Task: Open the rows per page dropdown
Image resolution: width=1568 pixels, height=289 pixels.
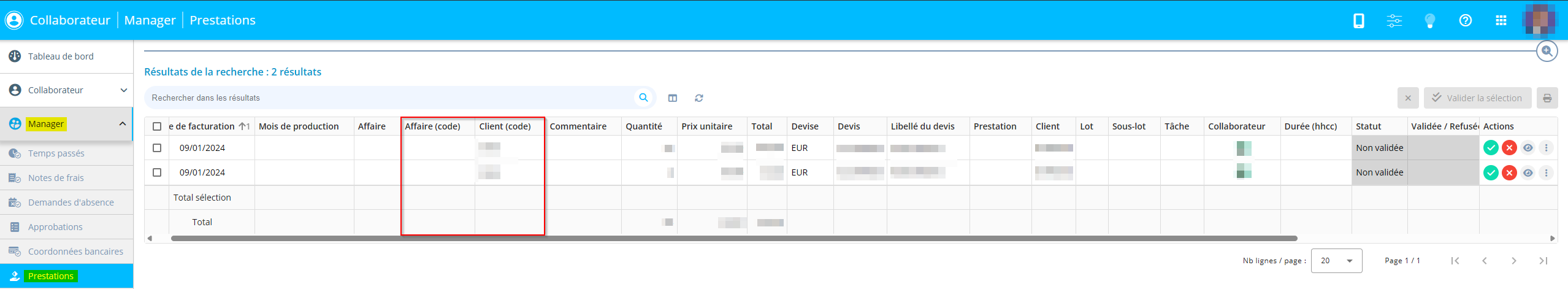Action: (1336, 261)
